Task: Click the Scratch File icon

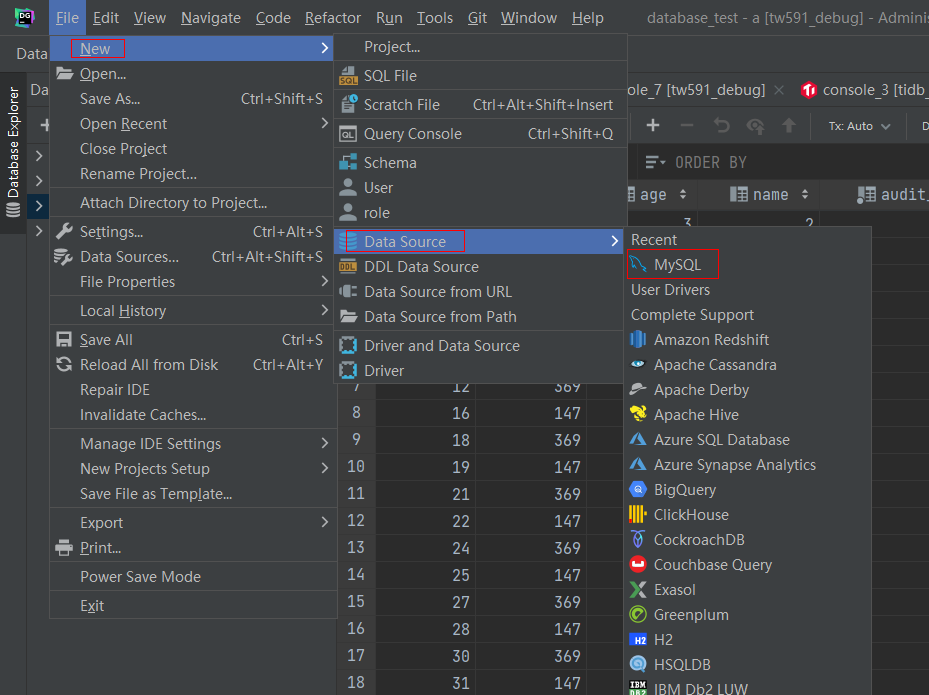Action: (348, 105)
